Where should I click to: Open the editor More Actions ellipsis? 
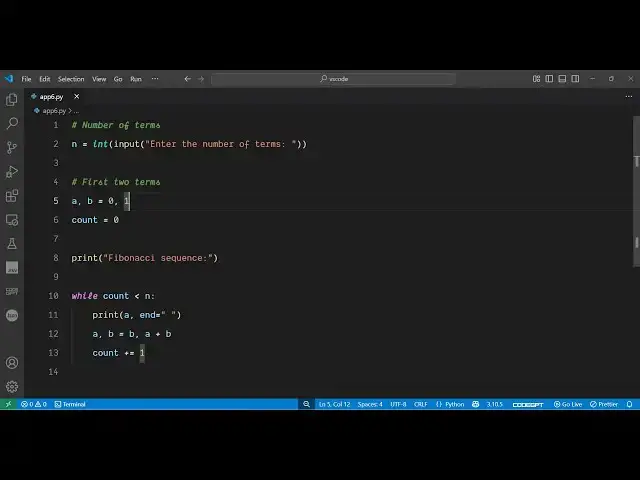[629, 96]
